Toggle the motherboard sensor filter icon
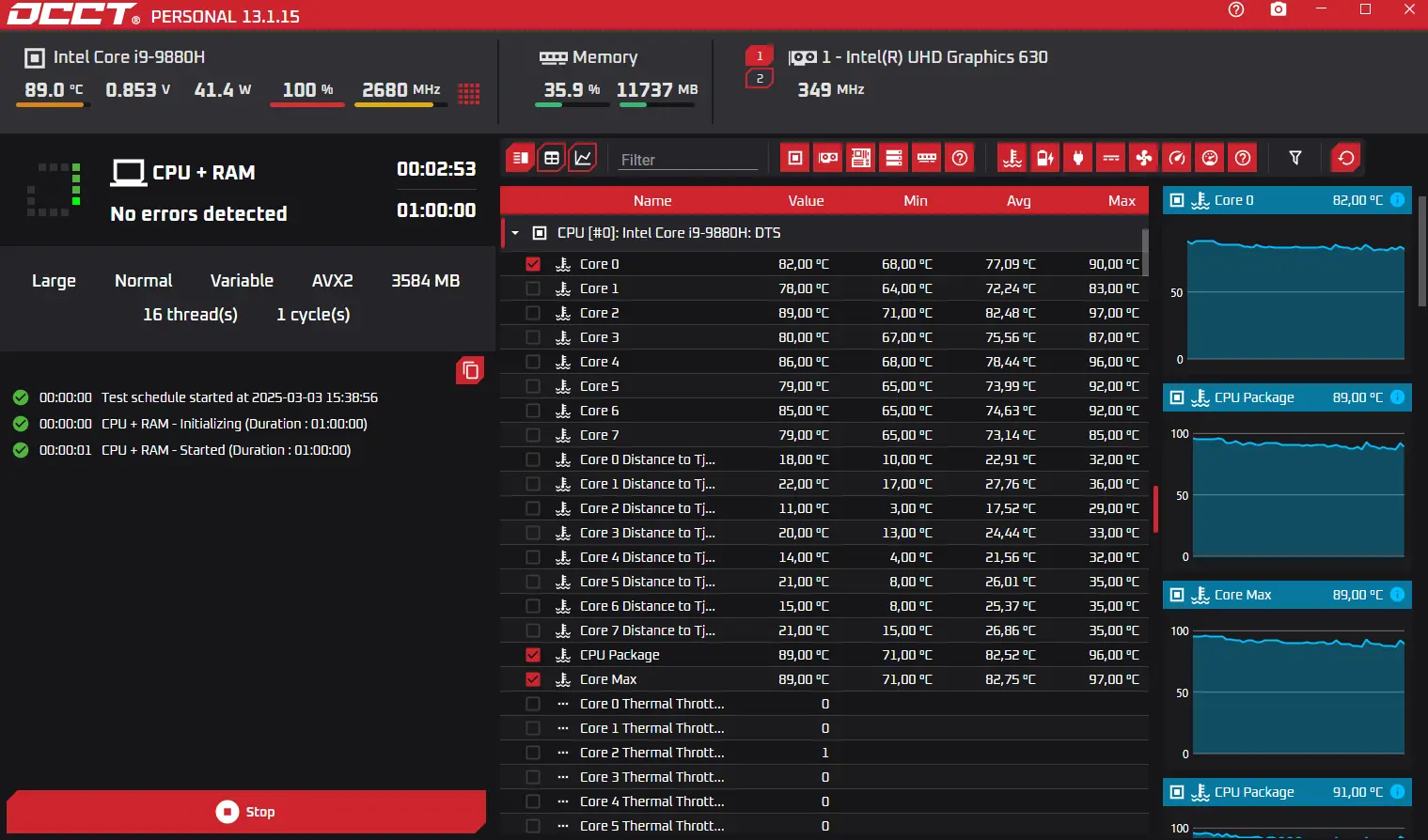 [861, 158]
